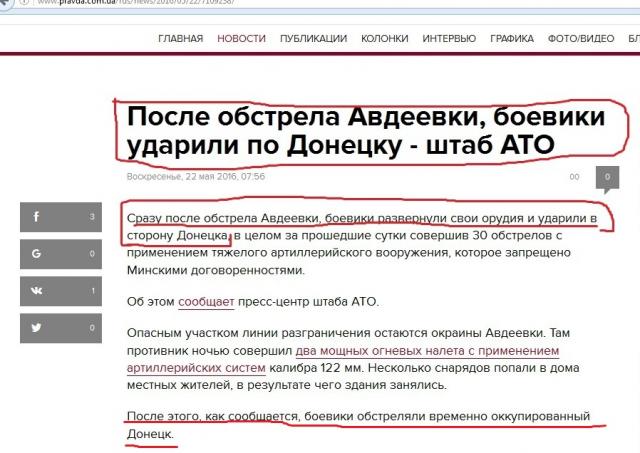
Task: Open the ГРАФИКА menu section
Action: pos(512,38)
